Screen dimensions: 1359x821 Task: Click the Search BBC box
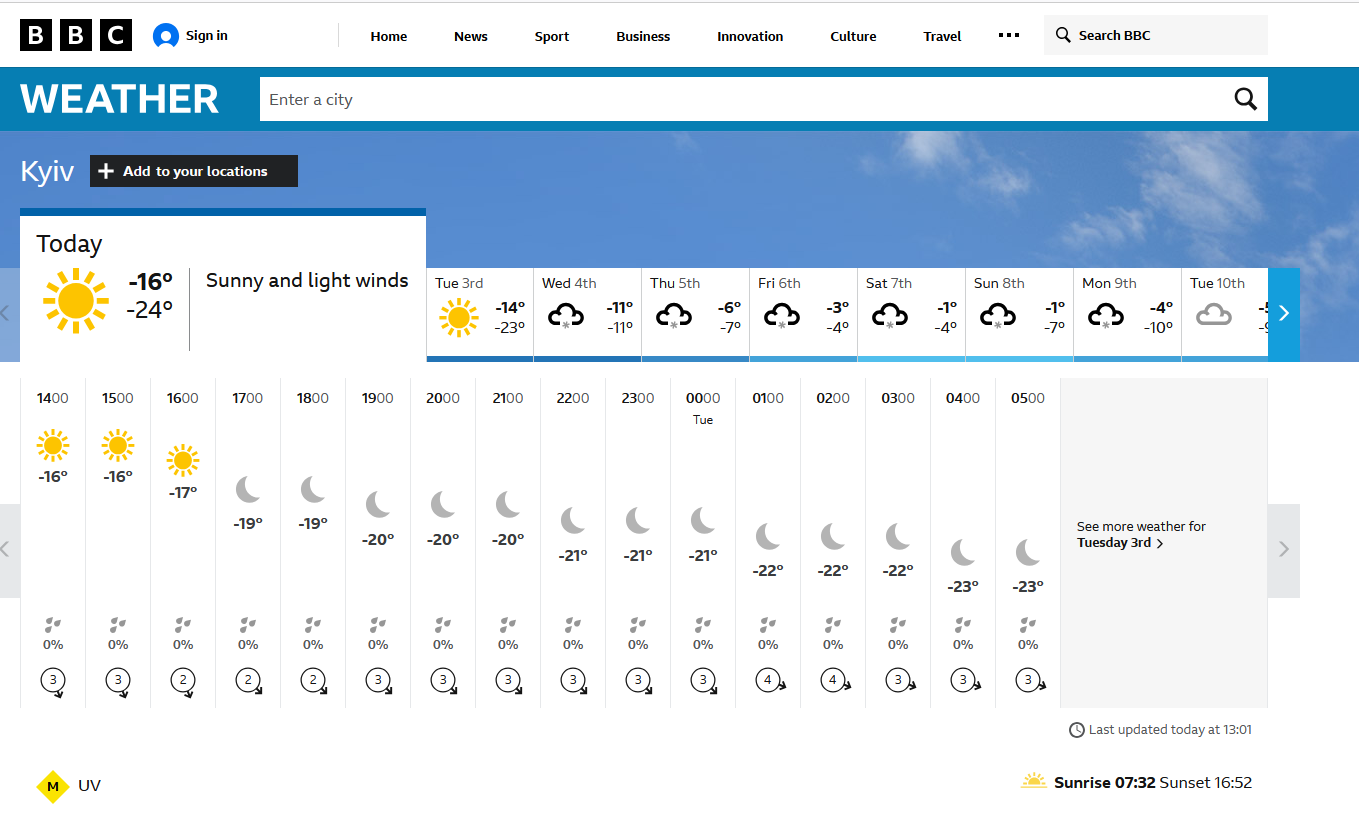click(1156, 35)
